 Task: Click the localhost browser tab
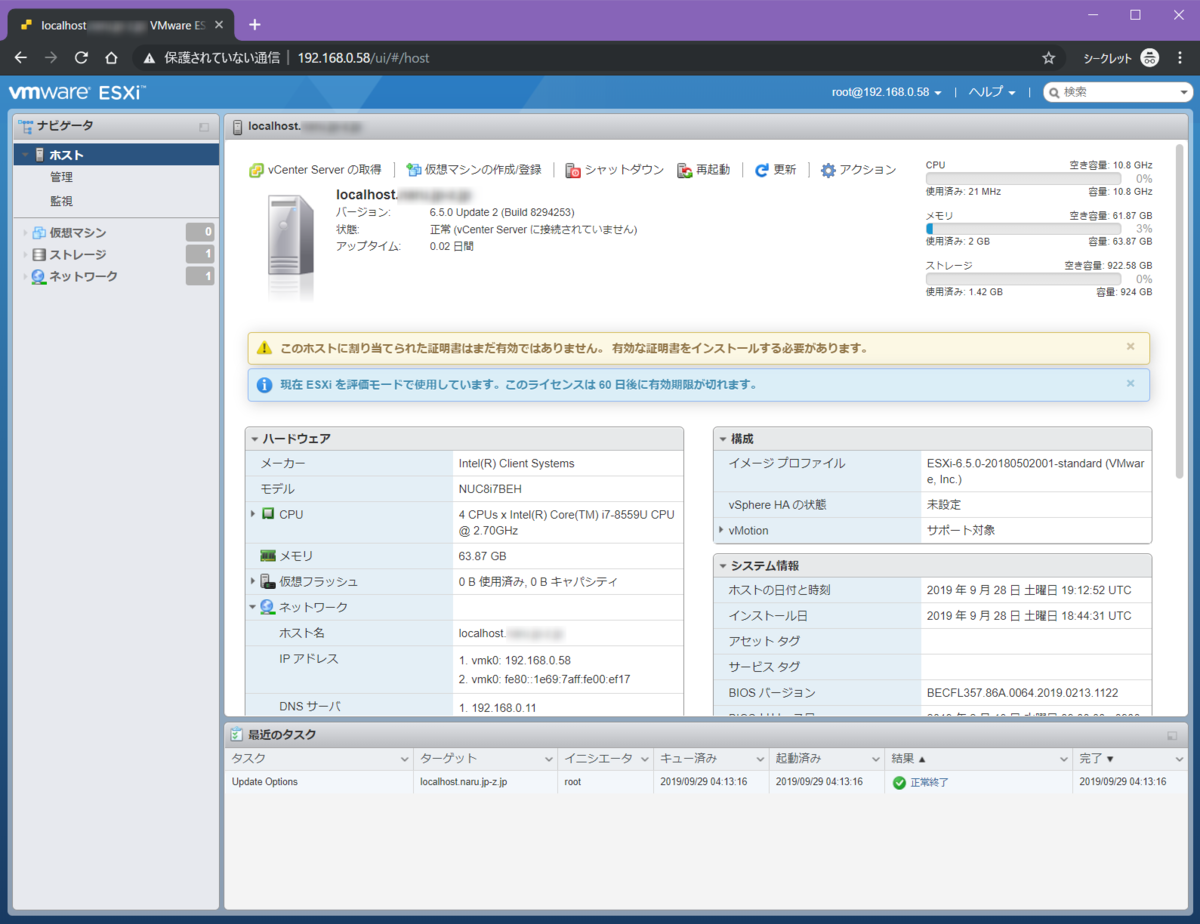point(122,25)
